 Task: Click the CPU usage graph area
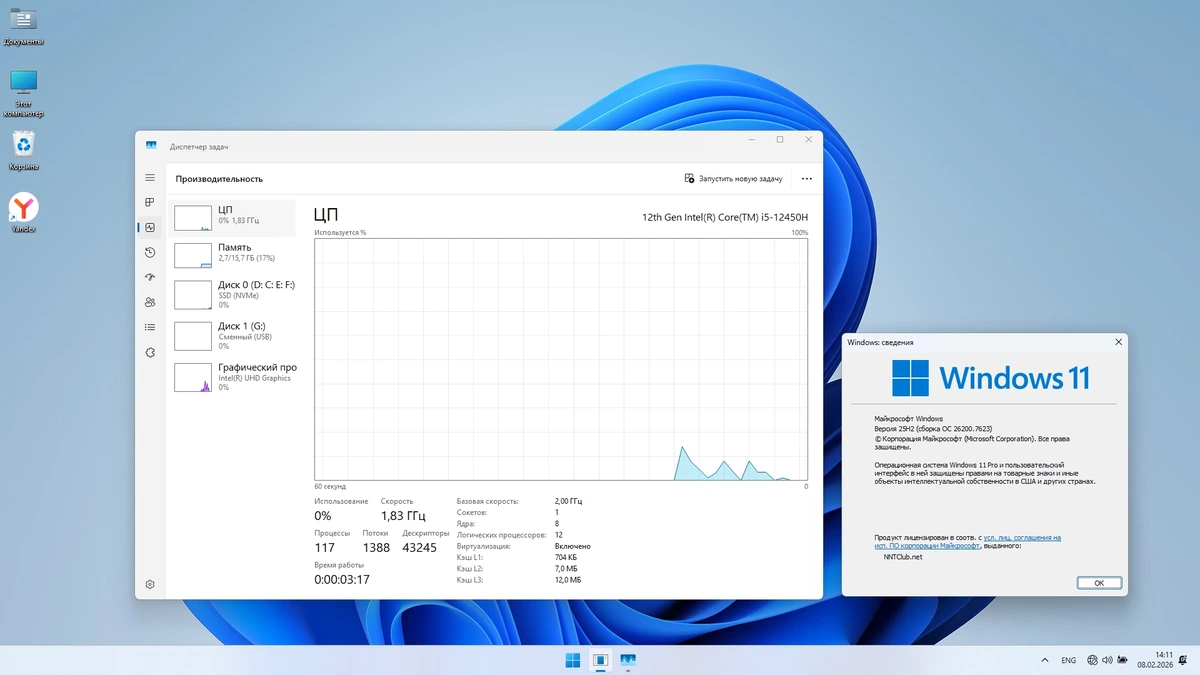tap(561, 359)
